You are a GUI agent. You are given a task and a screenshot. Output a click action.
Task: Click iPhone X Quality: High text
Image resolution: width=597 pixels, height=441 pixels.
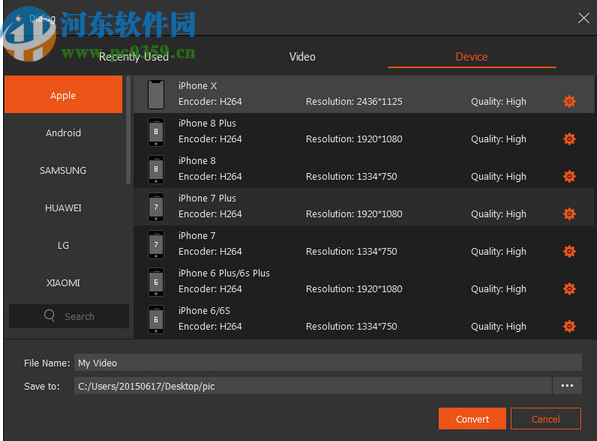[498, 102]
